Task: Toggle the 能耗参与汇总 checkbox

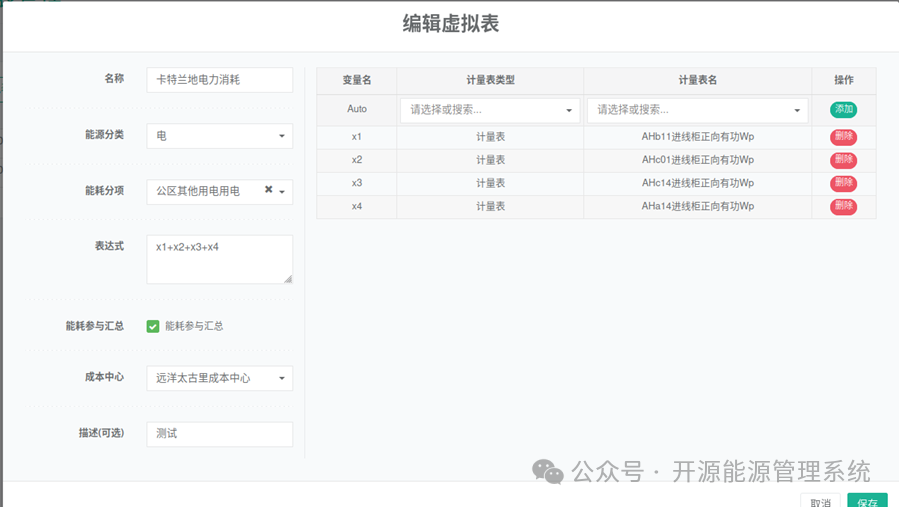Action: pyautogui.click(x=153, y=326)
